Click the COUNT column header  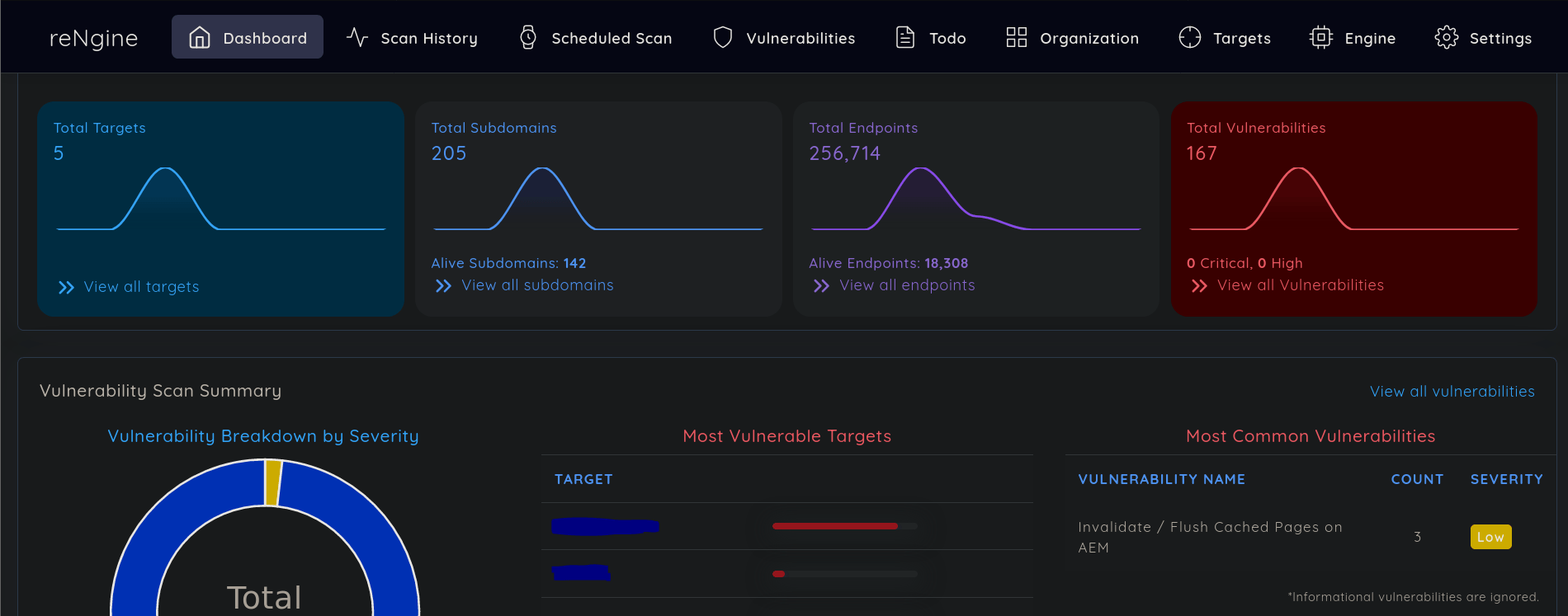[x=1417, y=479]
